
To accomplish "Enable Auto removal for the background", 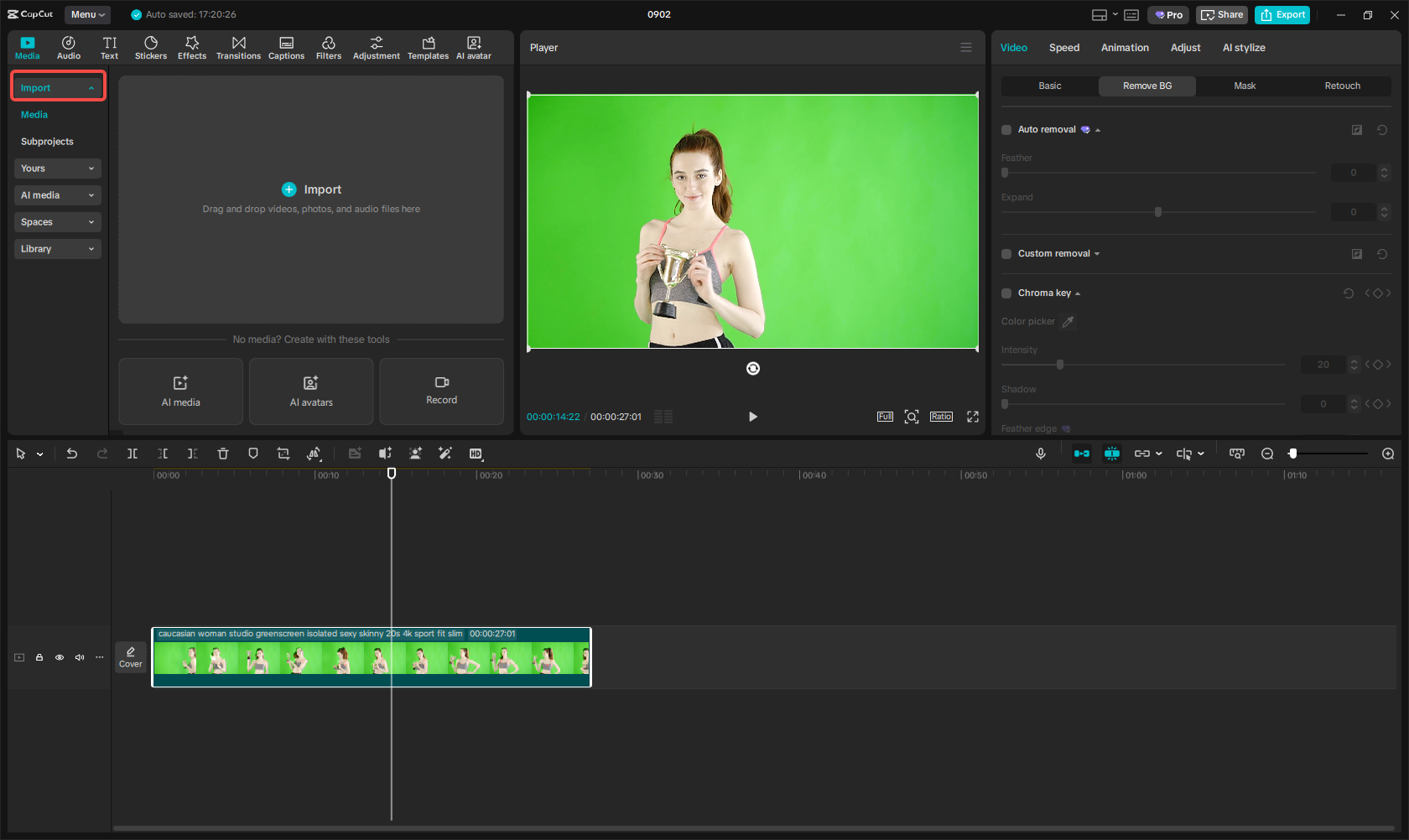I will tap(1006, 129).
